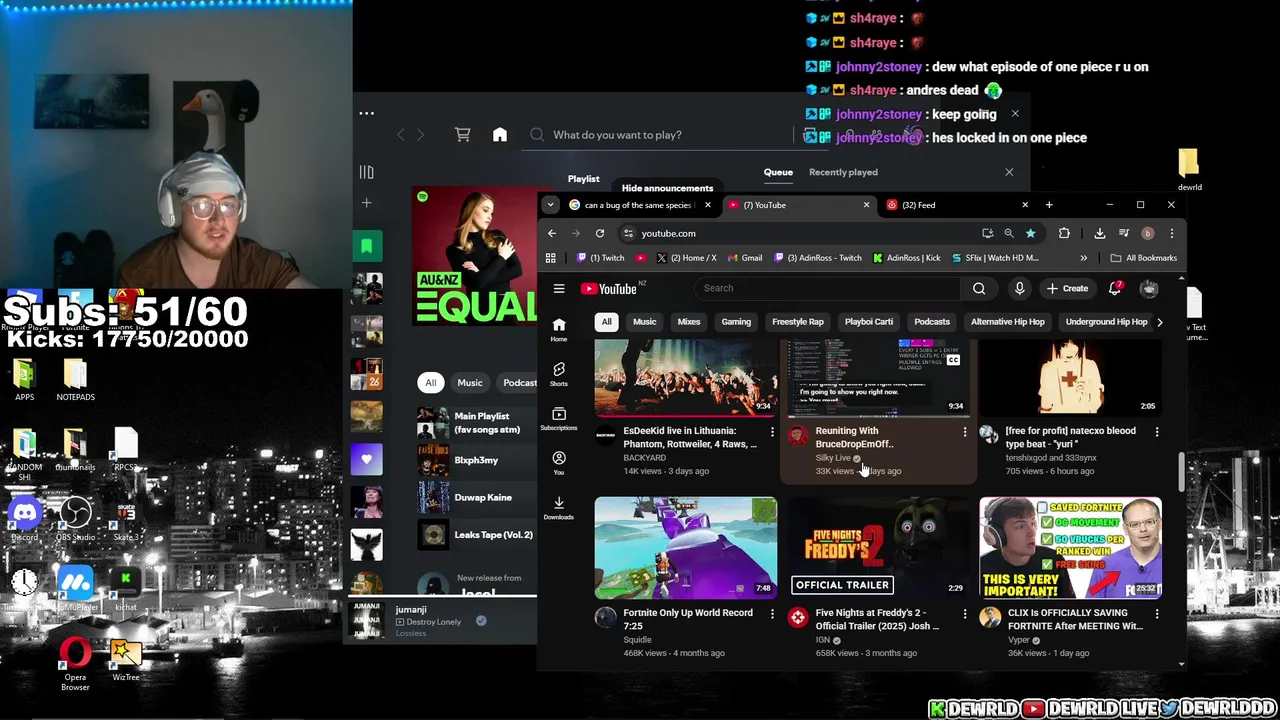The width and height of the screenshot is (1280, 720).
Task: Switch to Spotify Recently played tab
Action: point(843,172)
